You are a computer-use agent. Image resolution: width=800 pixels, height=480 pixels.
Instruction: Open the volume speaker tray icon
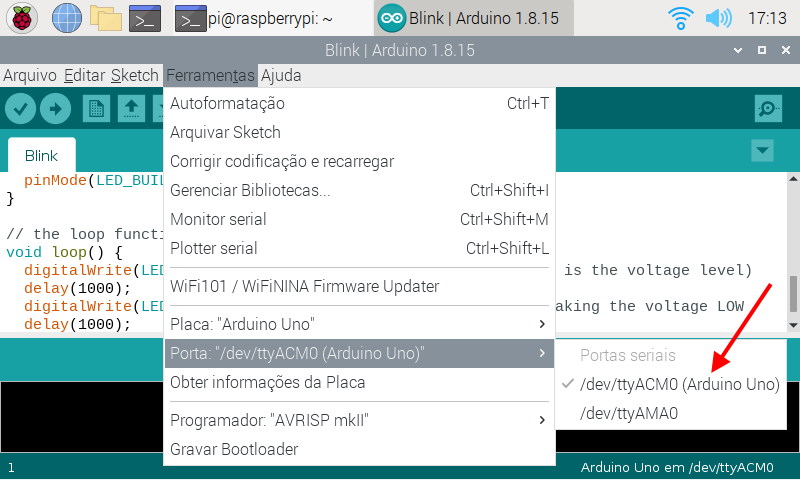pyautogui.click(x=718, y=18)
